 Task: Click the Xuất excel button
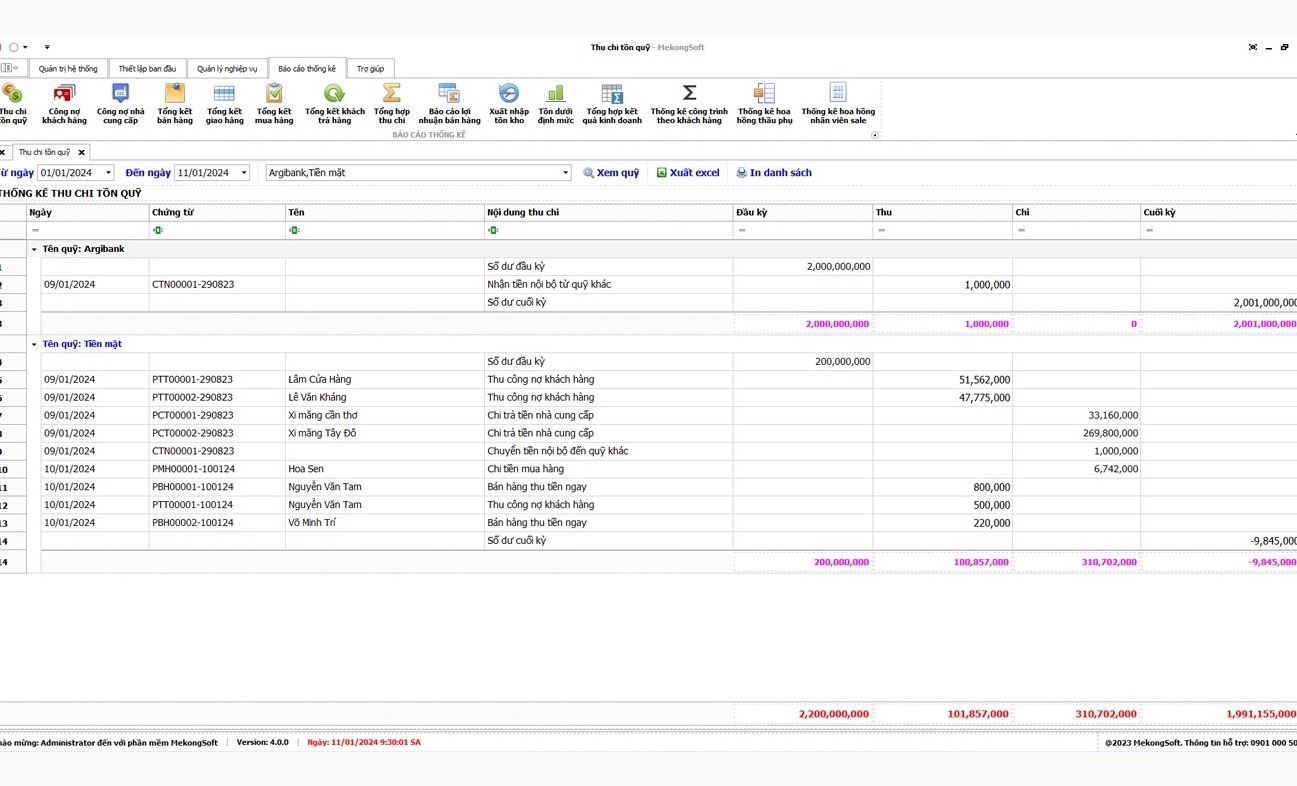pos(688,173)
